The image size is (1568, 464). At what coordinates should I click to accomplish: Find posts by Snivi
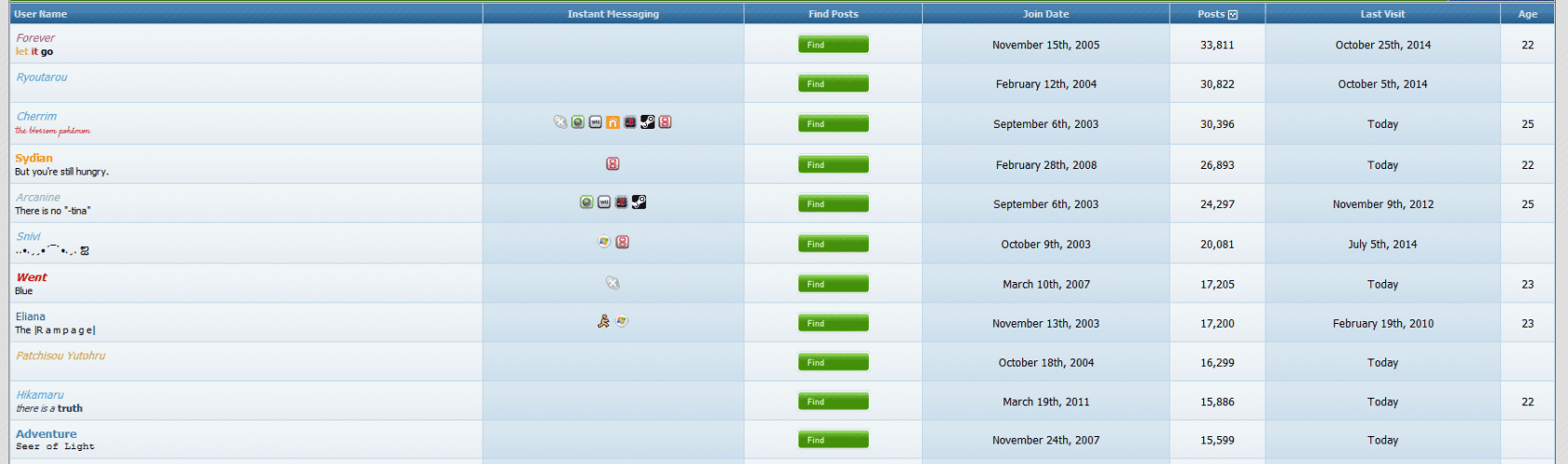[833, 245]
